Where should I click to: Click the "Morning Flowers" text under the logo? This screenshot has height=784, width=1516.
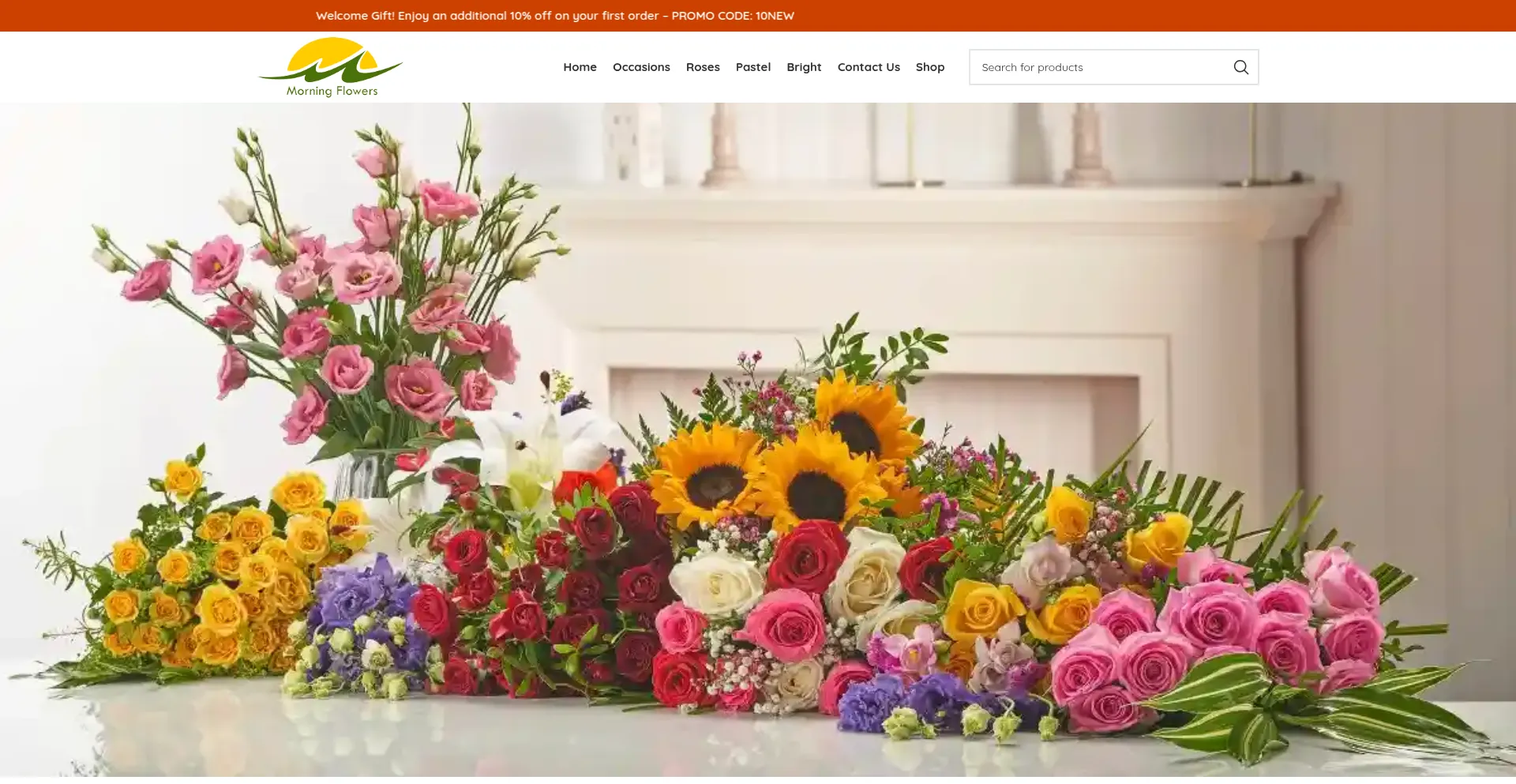click(332, 91)
